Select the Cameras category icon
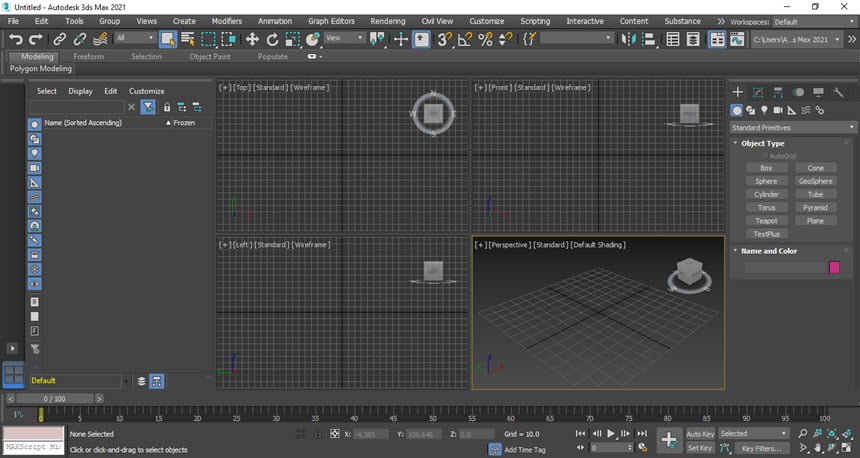Image resolution: width=860 pixels, height=458 pixels. (x=778, y=110)
